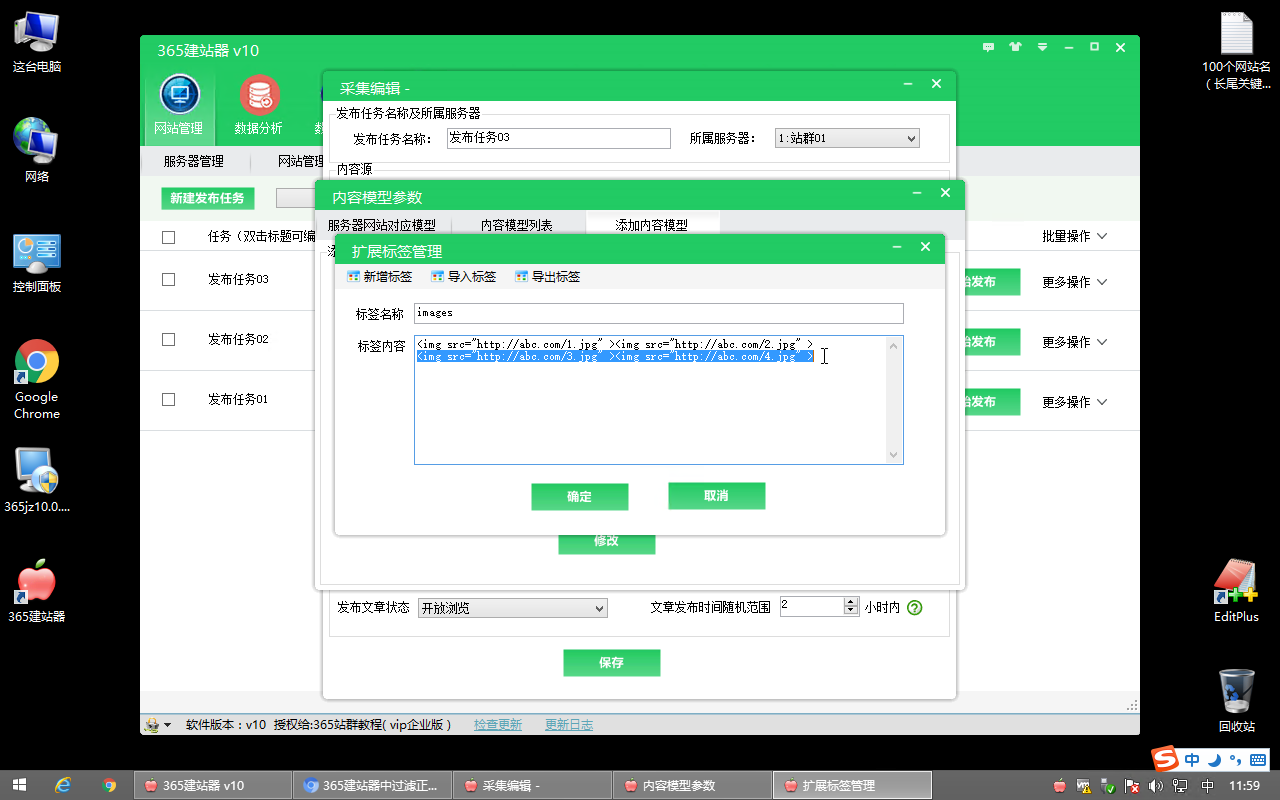Click Sogou input method S icon
1280x800 pixels.
click(1164, 759)
